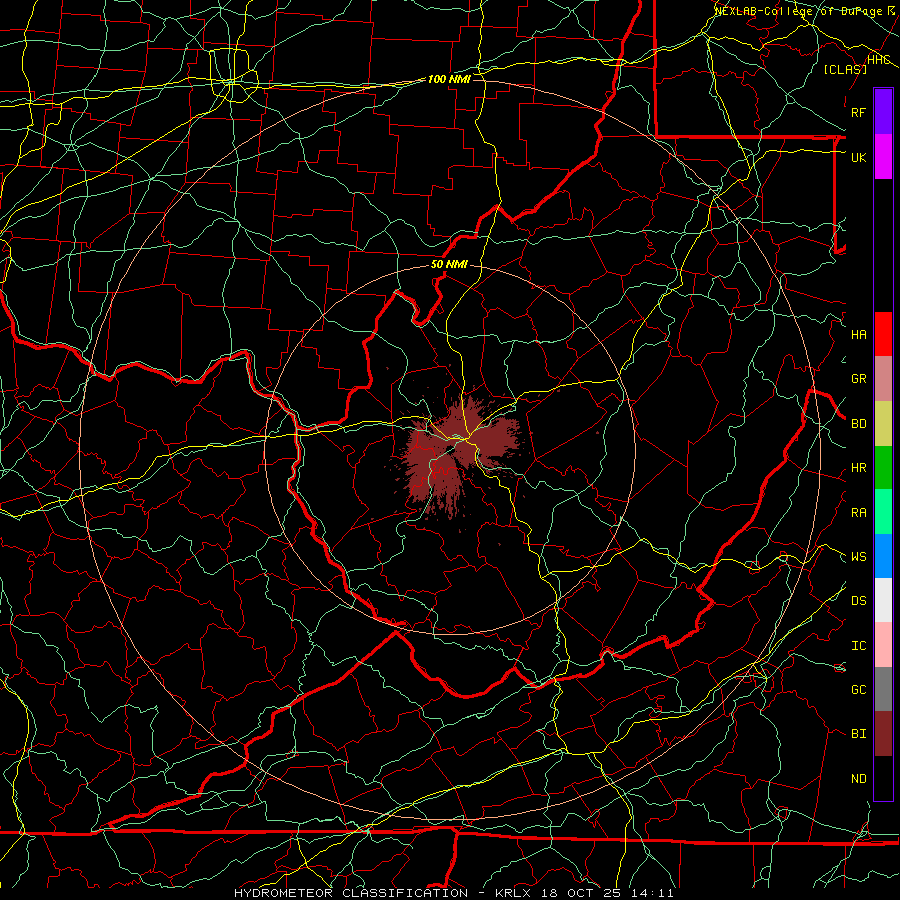Click the "GR" legend label
The width and height of the screenshot is (900, 900).
pos(858,379)
